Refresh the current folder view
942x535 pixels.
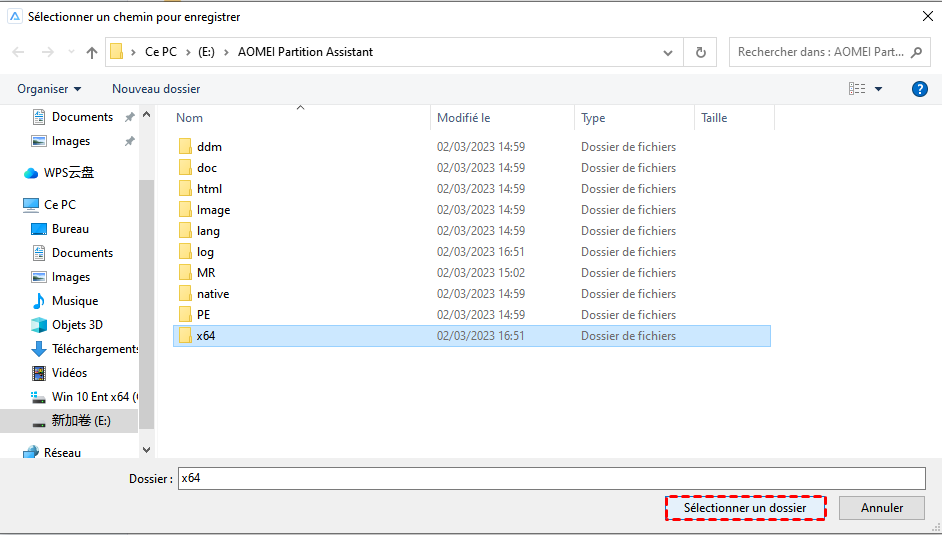tap(700, 52)
